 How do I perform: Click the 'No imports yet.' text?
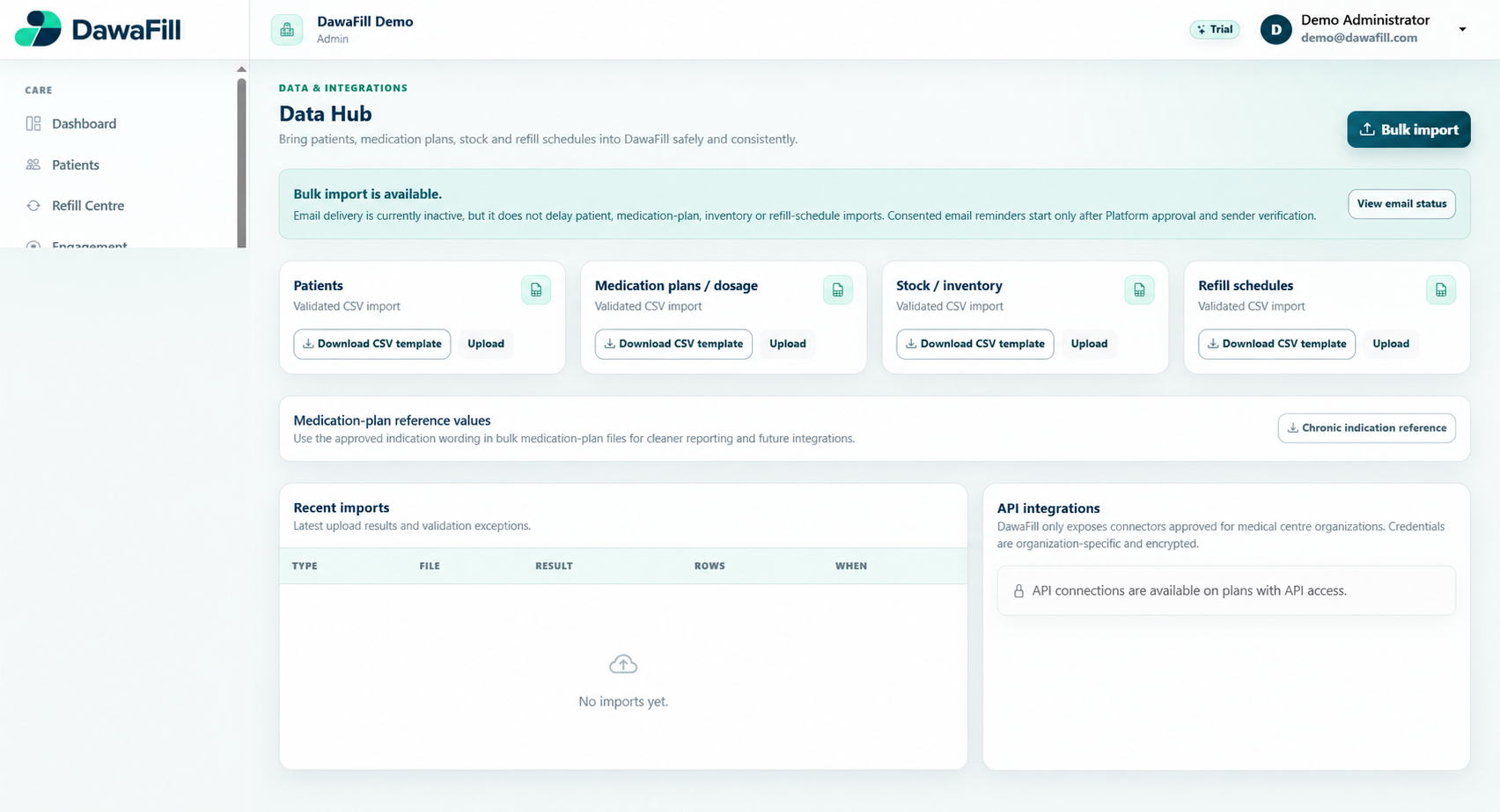coord(623,701)
